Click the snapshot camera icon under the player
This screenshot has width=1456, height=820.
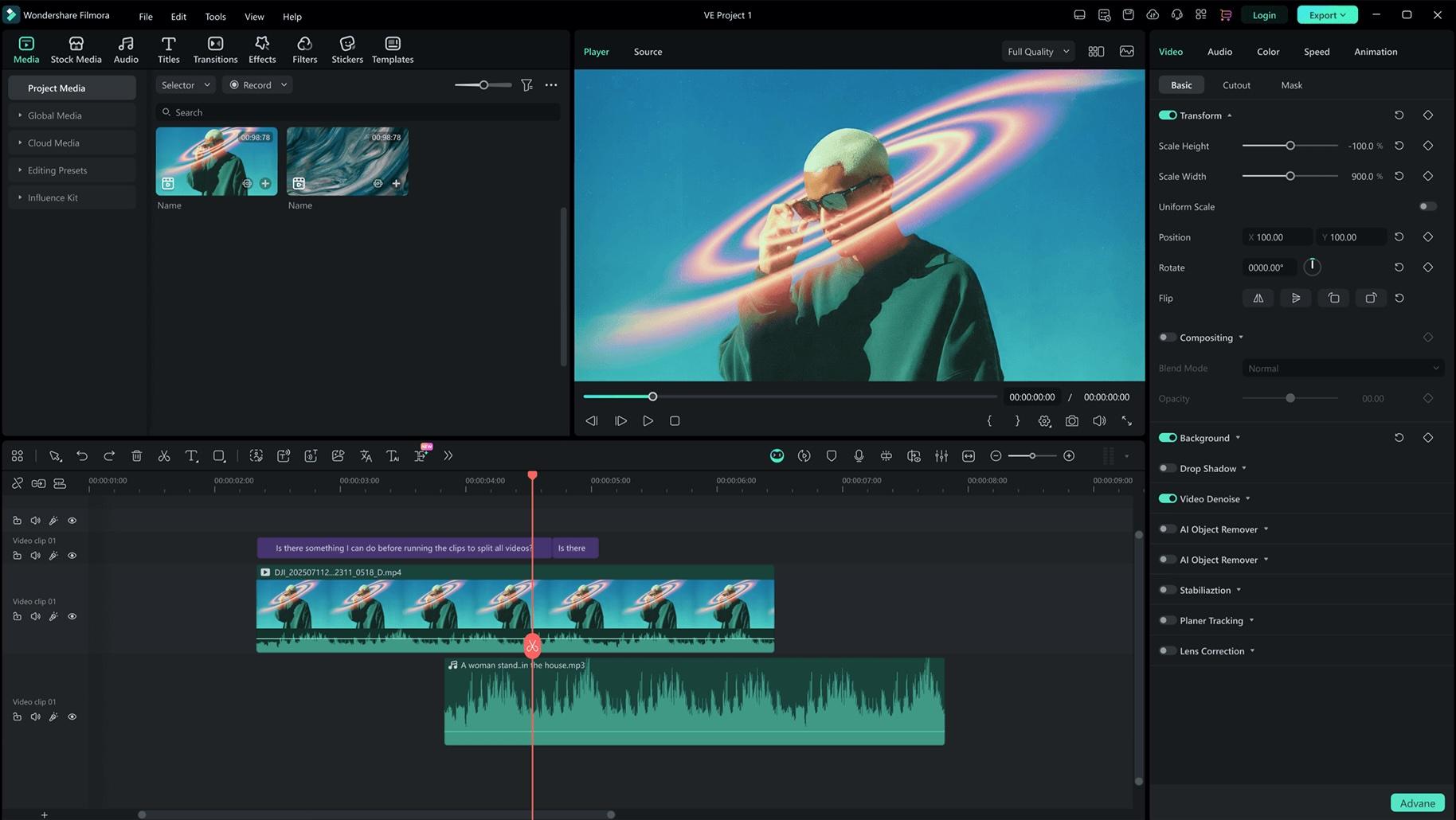tap(1071, 420)
